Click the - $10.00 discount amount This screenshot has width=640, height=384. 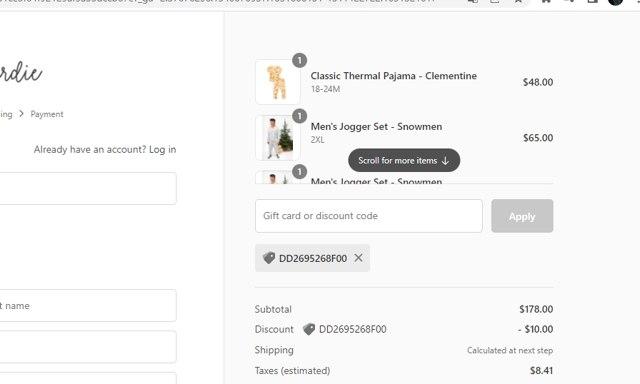(x=536, y=329)
